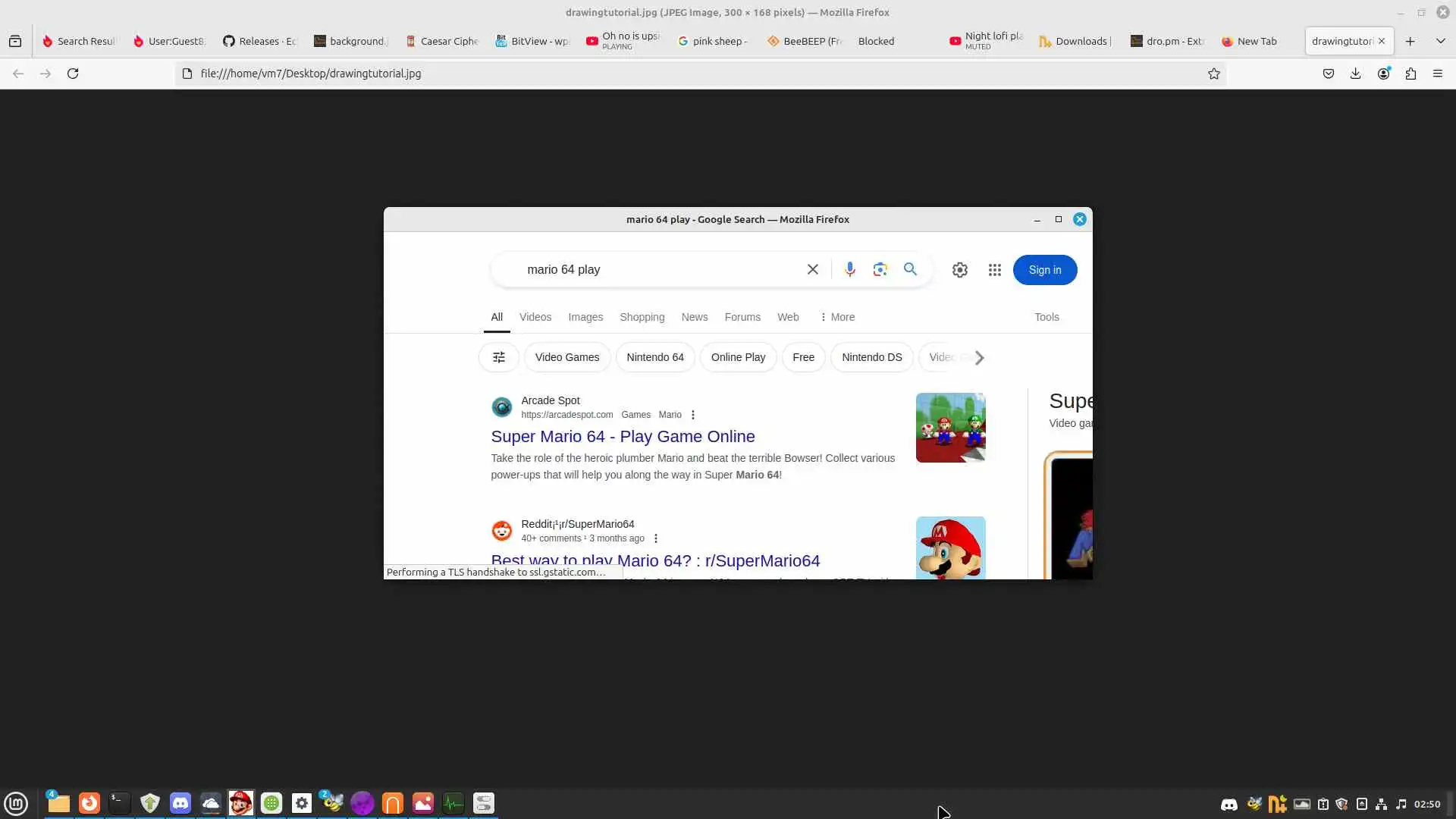
Task: Open the Firefox Extensions panel
Action: [1410, 74]
